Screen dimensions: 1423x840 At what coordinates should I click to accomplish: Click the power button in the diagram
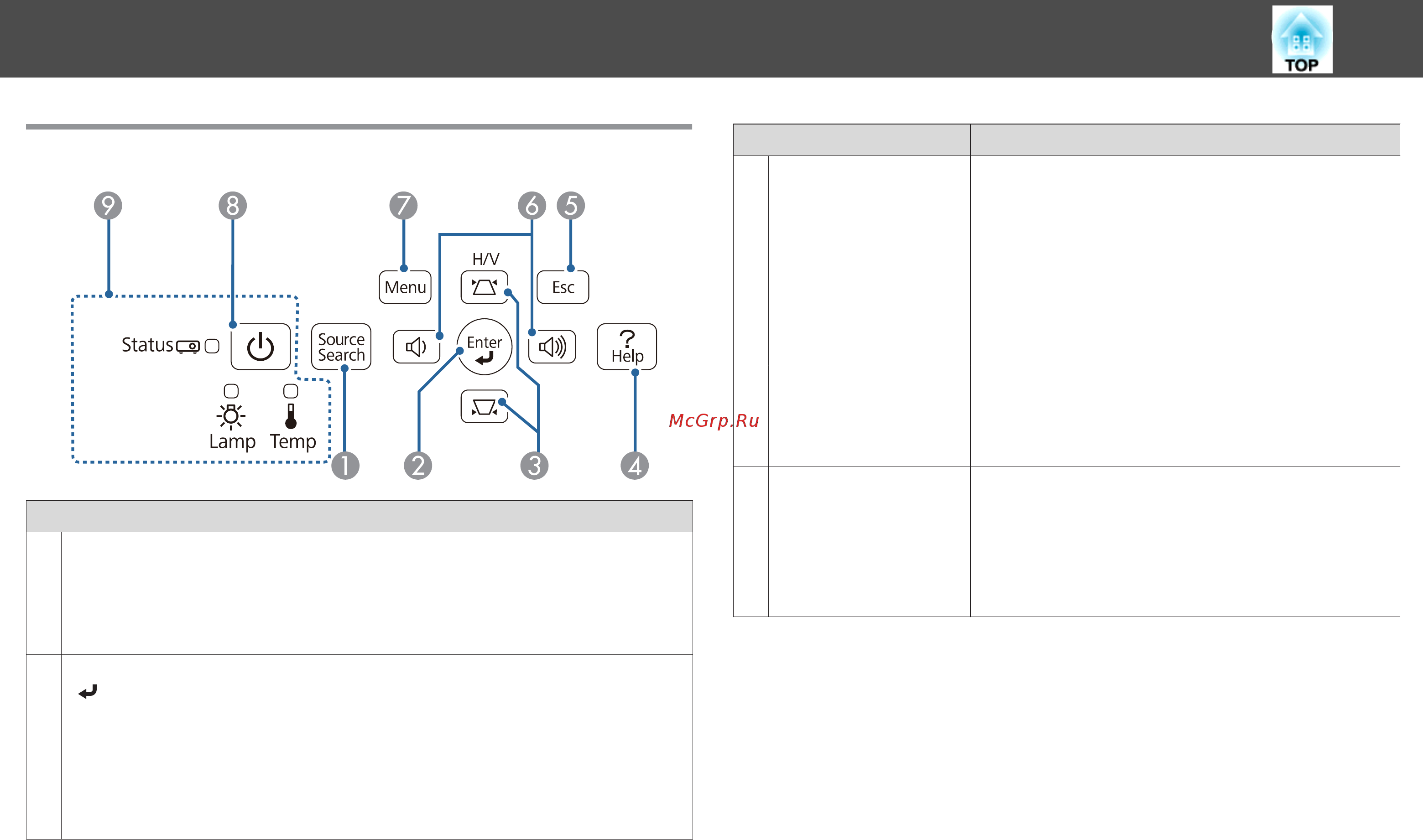261,347
